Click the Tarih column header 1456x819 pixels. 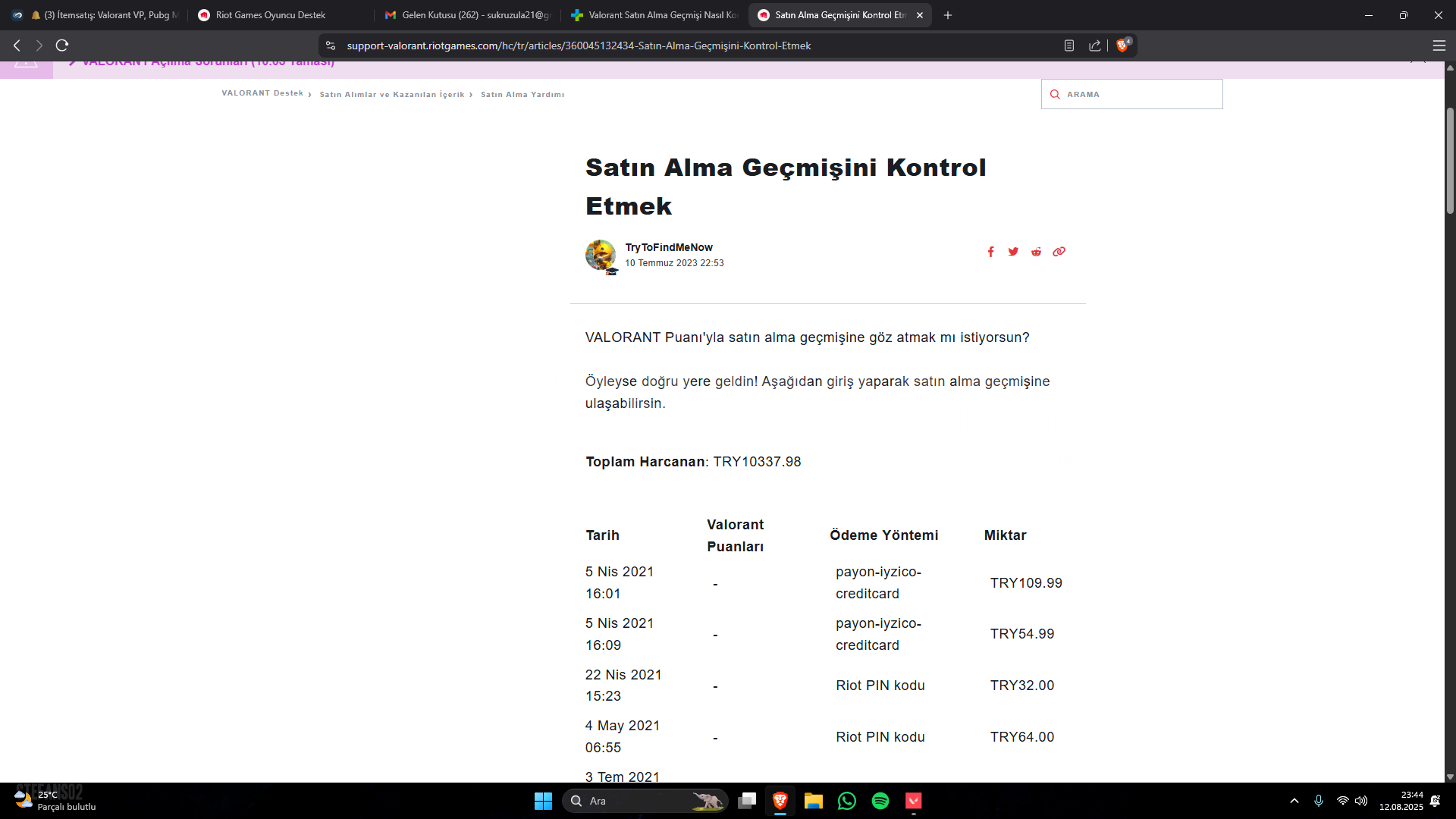tap(602, 535)
